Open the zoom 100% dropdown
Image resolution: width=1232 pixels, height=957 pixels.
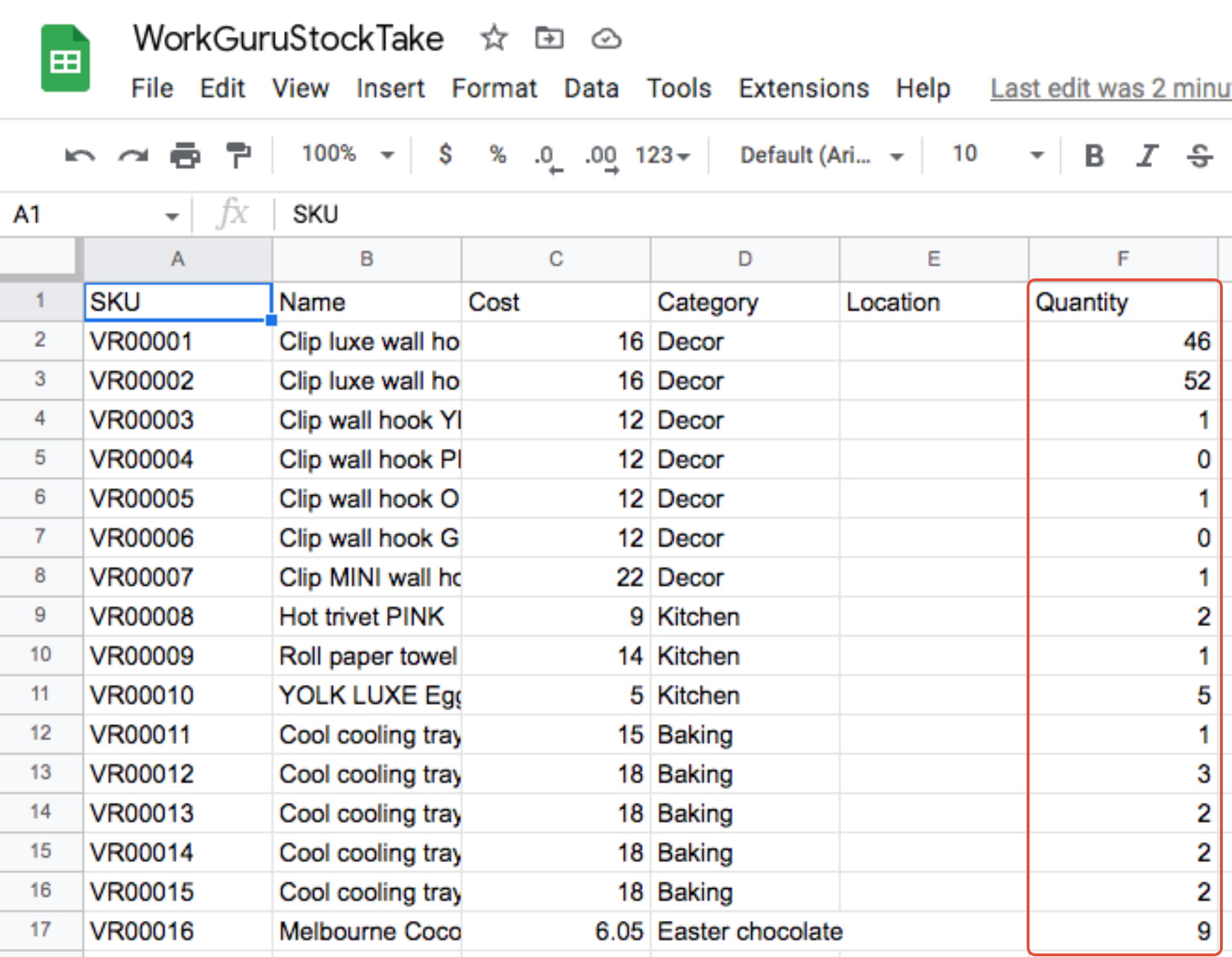pos(347,154)
